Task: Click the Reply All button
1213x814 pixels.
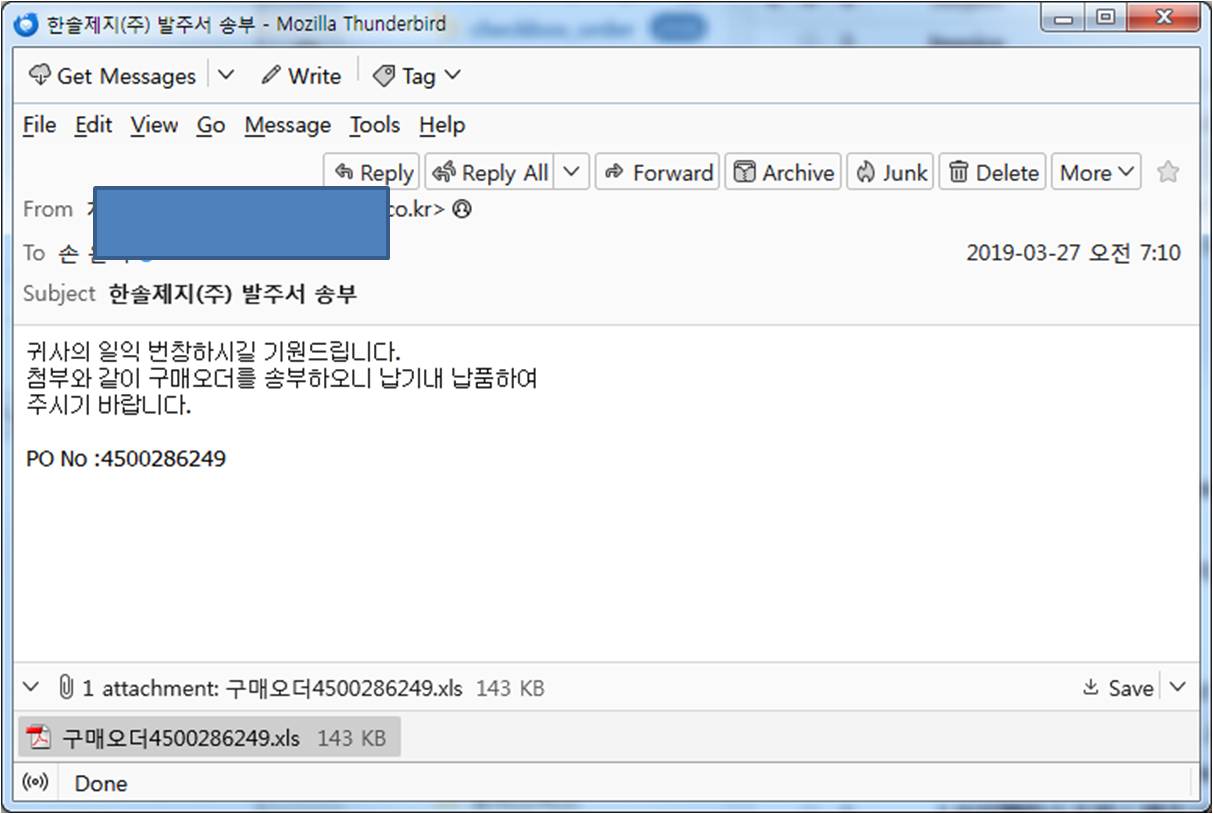Action: point(490,173)
